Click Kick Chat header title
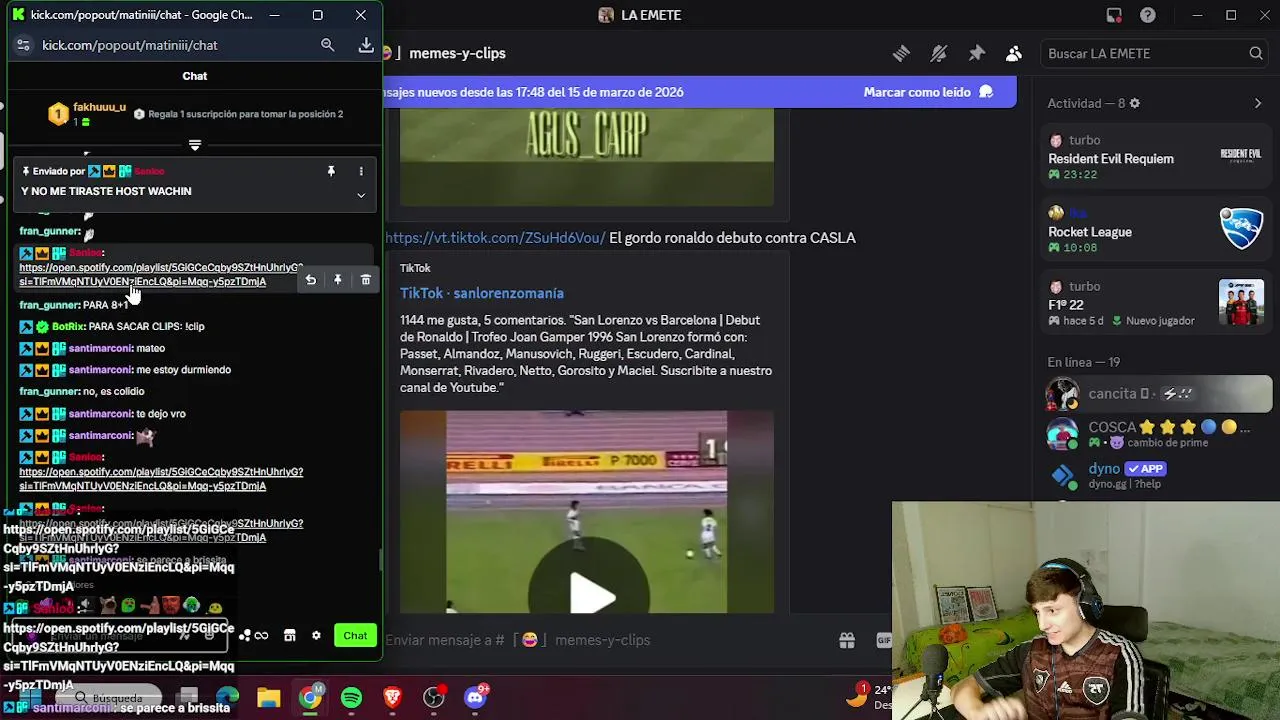The height and width of the screenshot is (720, 1280). (x=195, y=76)
